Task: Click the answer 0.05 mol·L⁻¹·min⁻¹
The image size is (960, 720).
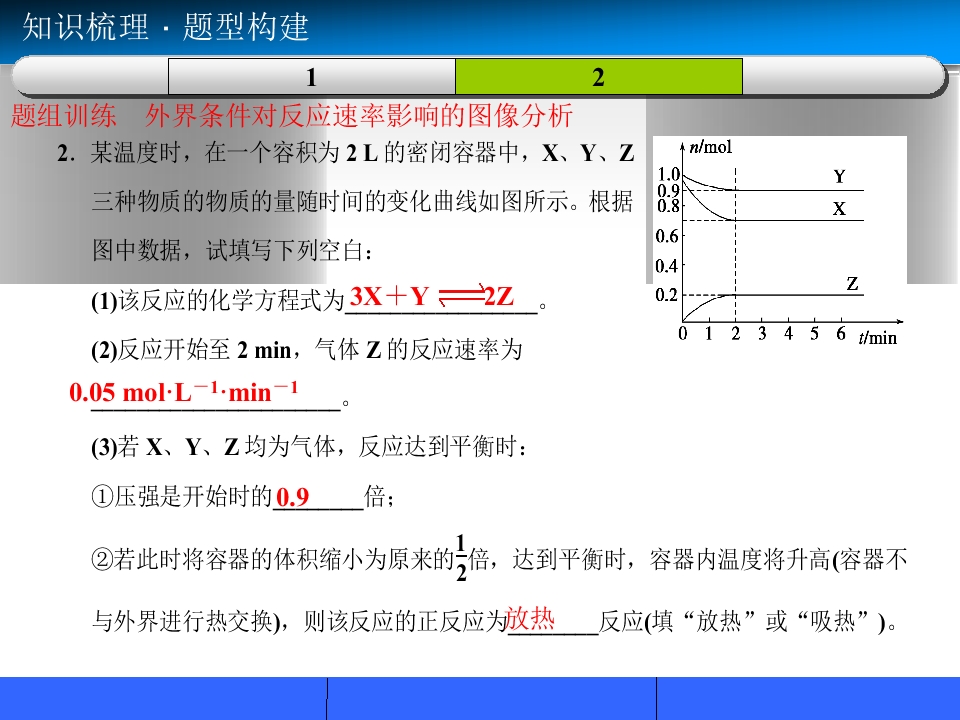Action: pyautogui.click(x=183, y=392)
